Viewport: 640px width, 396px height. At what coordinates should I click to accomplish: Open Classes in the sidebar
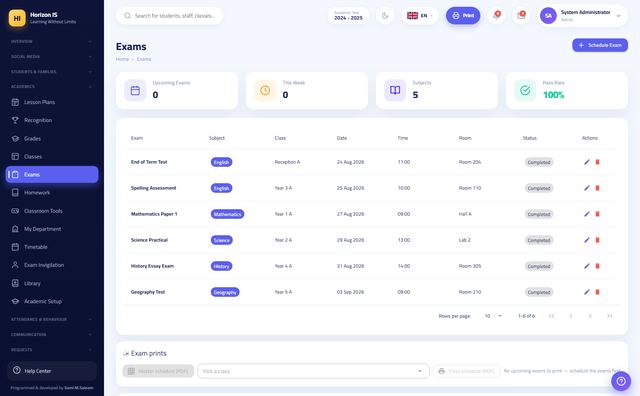click(52, 157)
